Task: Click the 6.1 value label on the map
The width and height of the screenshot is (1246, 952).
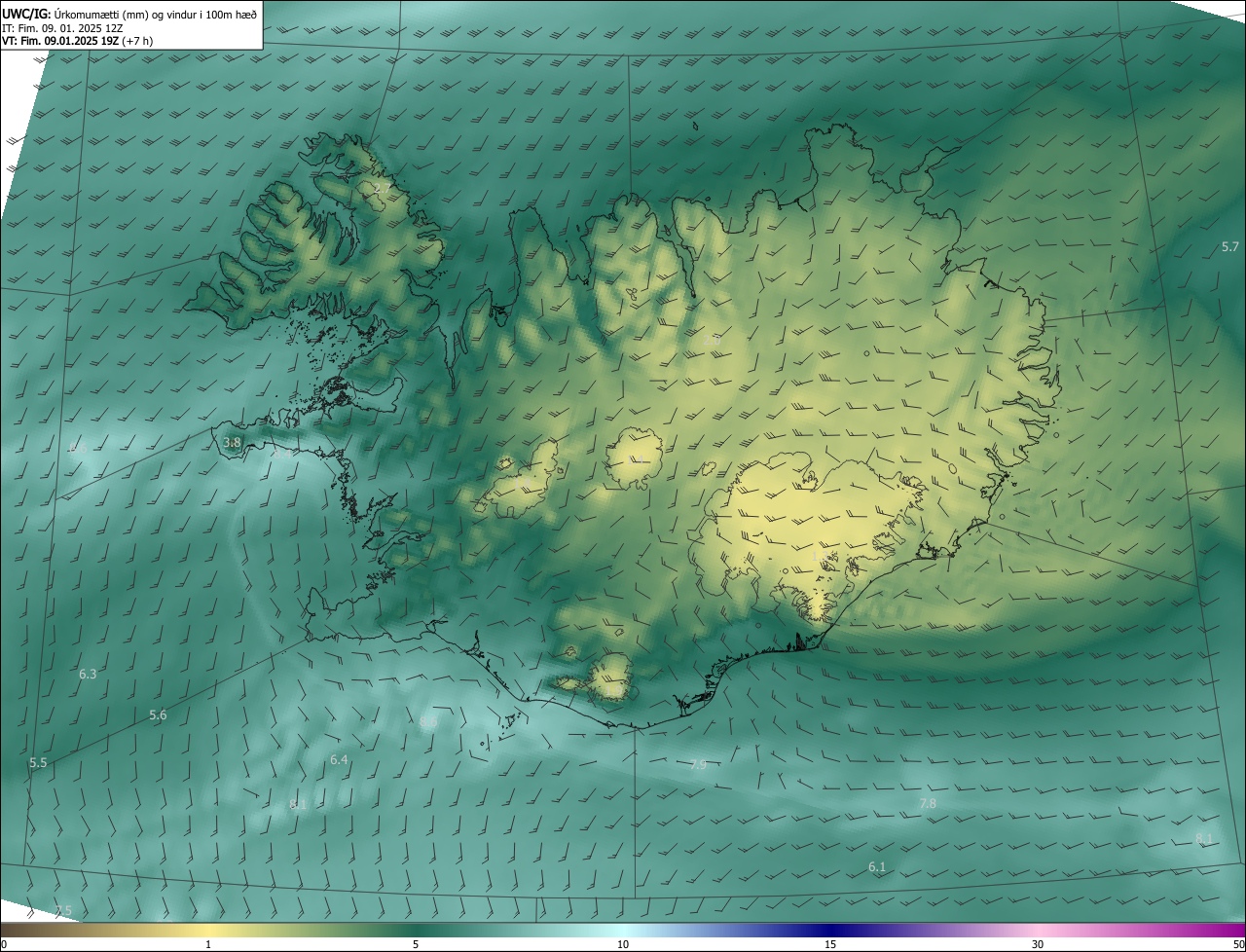Action: [877, 866]
